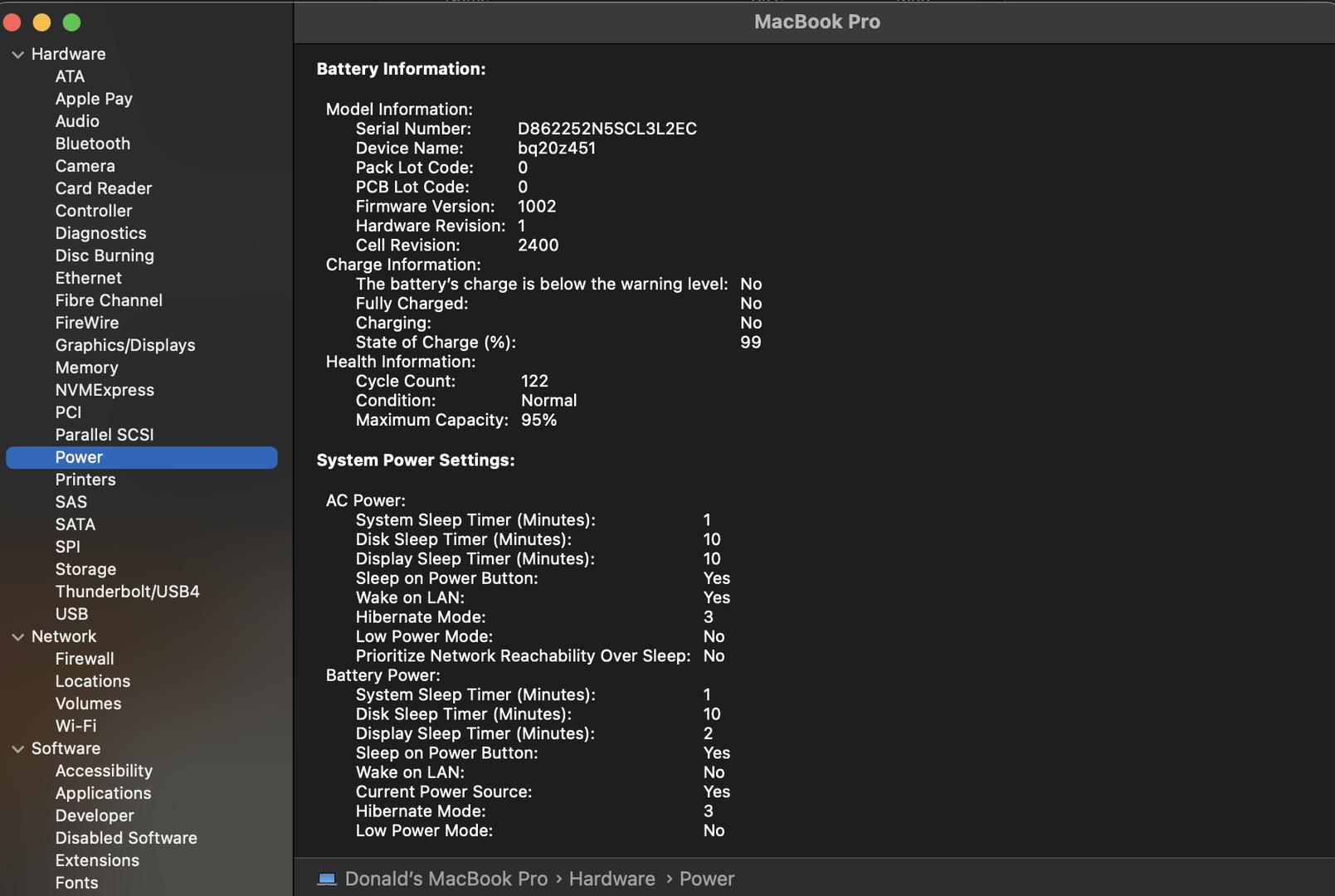Select the highlighted Power entry
This screenshot has height=896, width=1335.
pos(142,457)
